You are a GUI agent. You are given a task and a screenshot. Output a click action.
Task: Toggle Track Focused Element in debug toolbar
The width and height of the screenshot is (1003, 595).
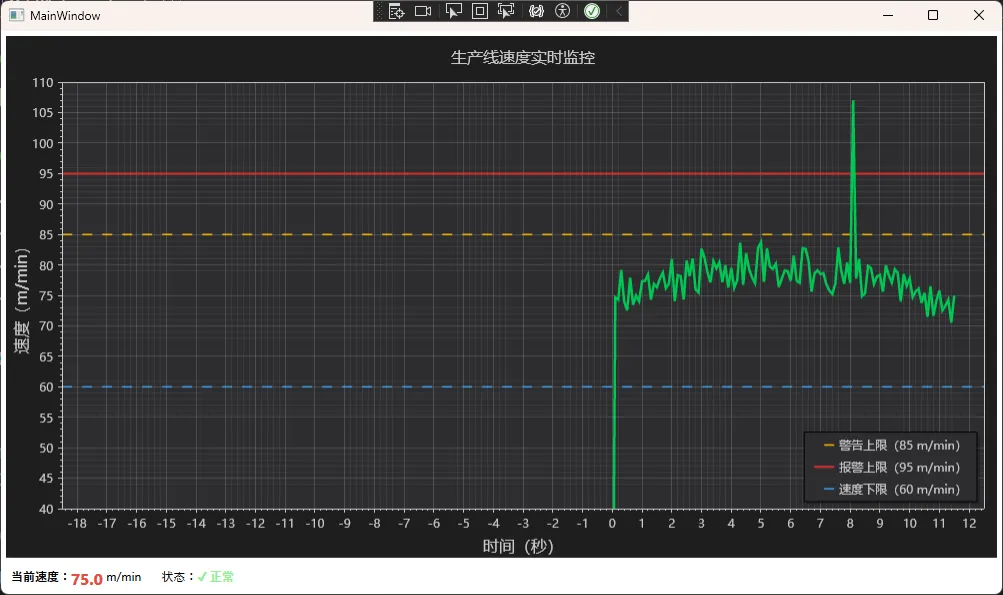click(506, 11)
